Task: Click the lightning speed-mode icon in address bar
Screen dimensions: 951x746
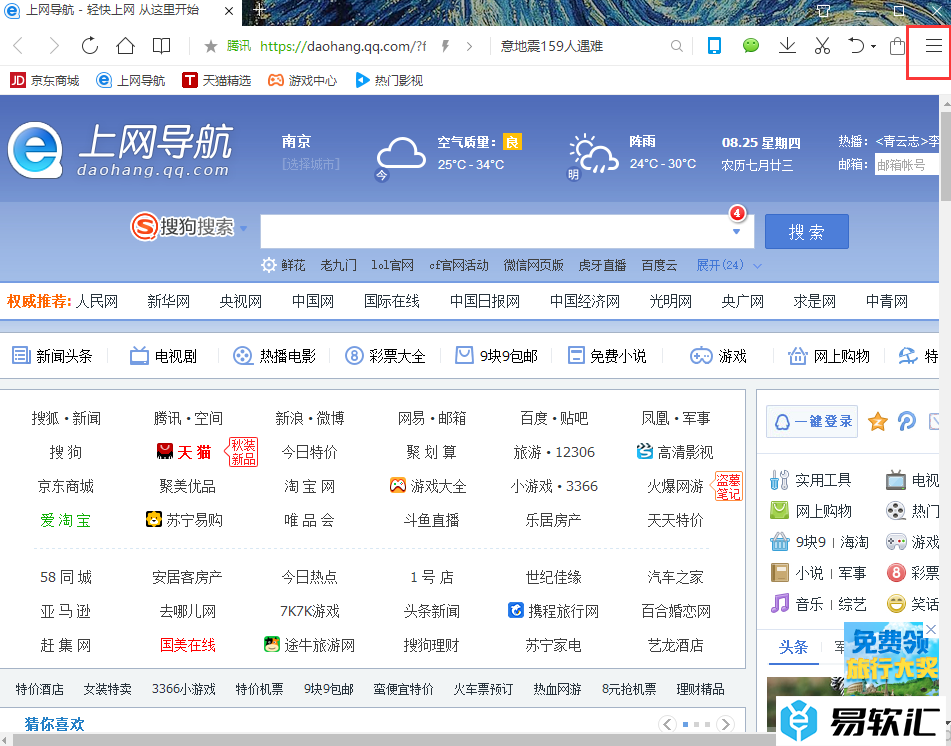Action: coord(446,46)
